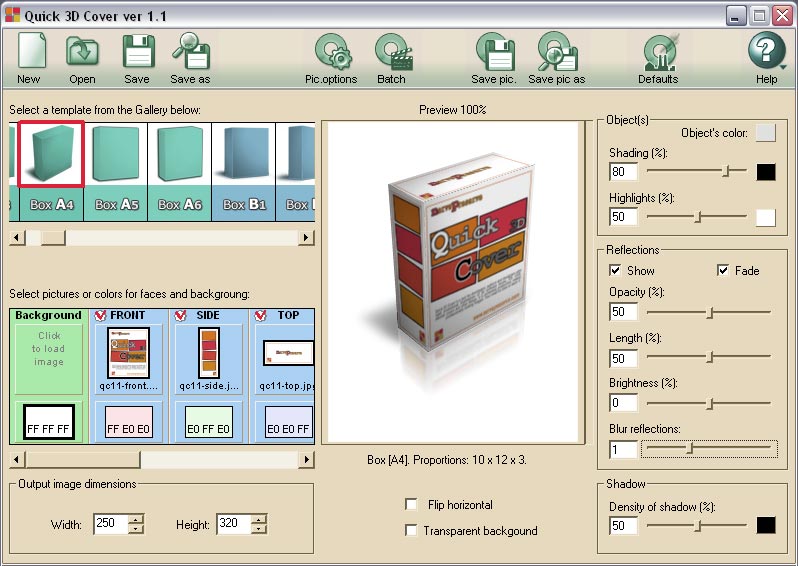Click the Opacity value field
The height and width of the screenshot is (566, 798).
[623, 312]
